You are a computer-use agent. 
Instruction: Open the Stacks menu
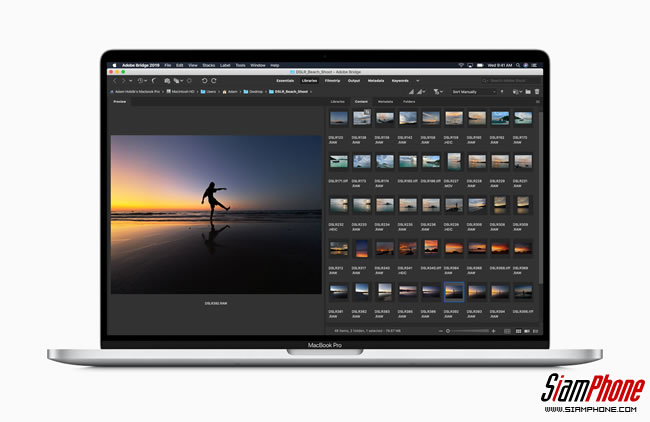[209, 65]
